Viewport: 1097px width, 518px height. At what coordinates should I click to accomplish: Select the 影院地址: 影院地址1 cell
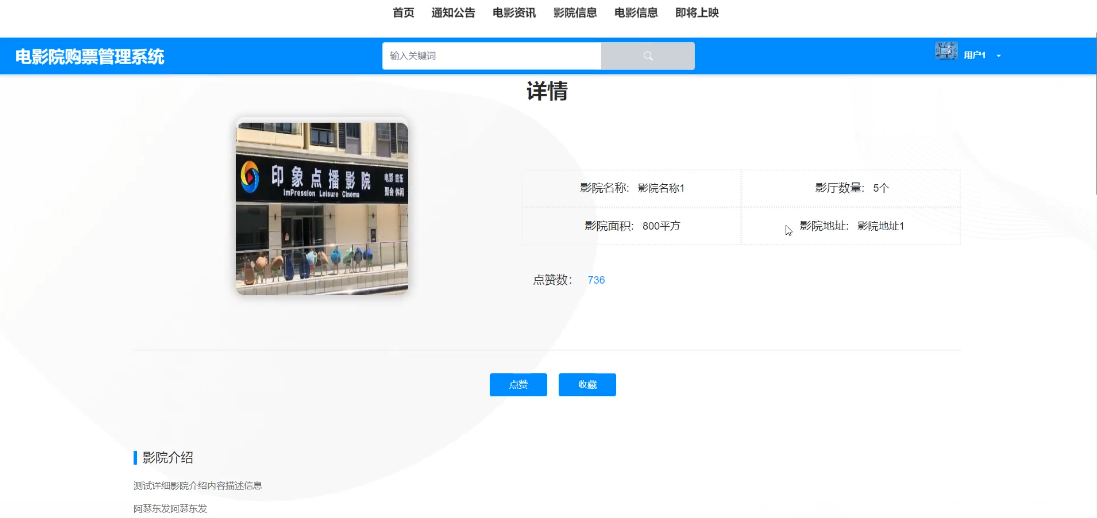tap(851, 226)
